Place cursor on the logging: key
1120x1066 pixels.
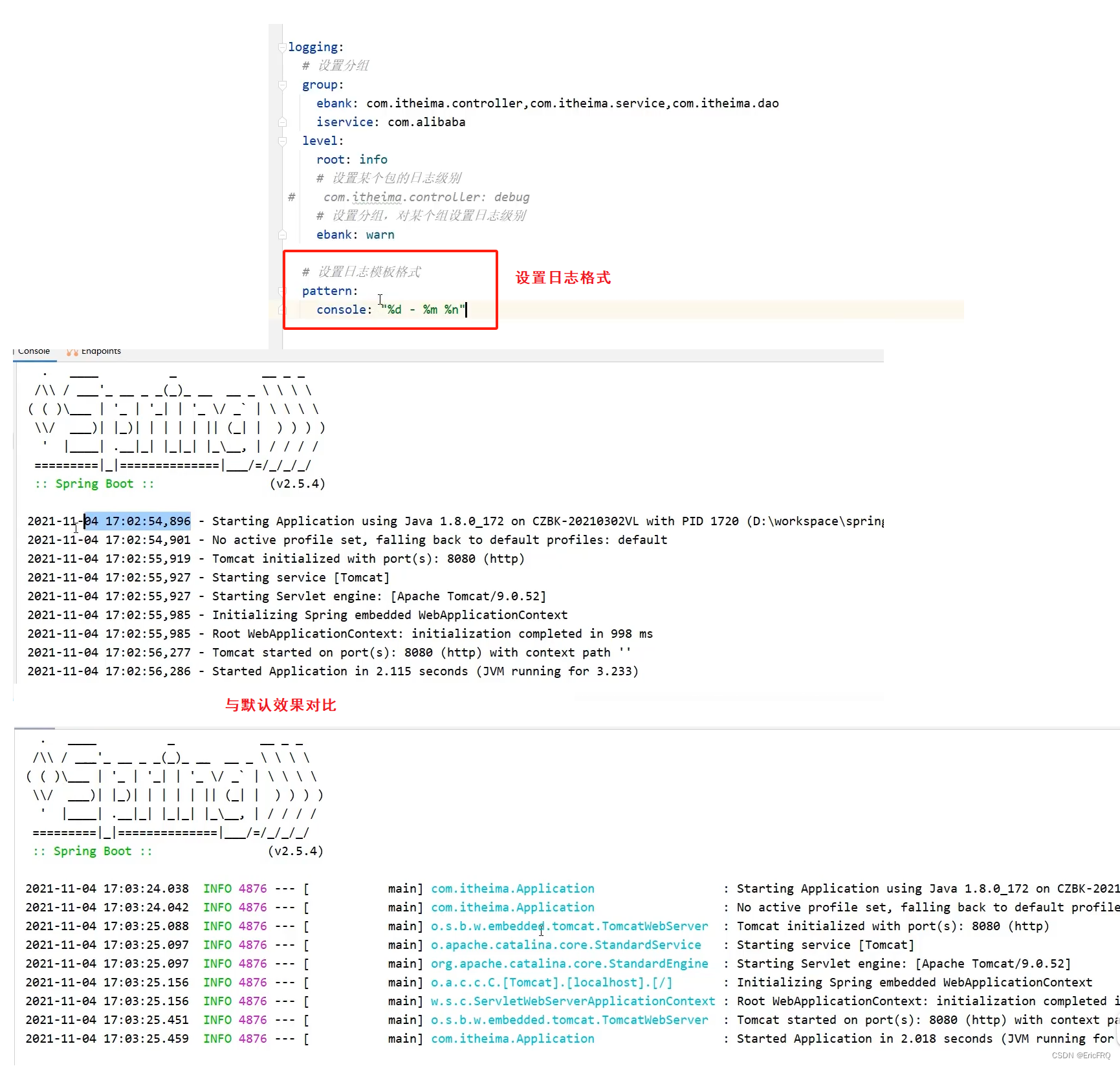click(x=316, y=47)
